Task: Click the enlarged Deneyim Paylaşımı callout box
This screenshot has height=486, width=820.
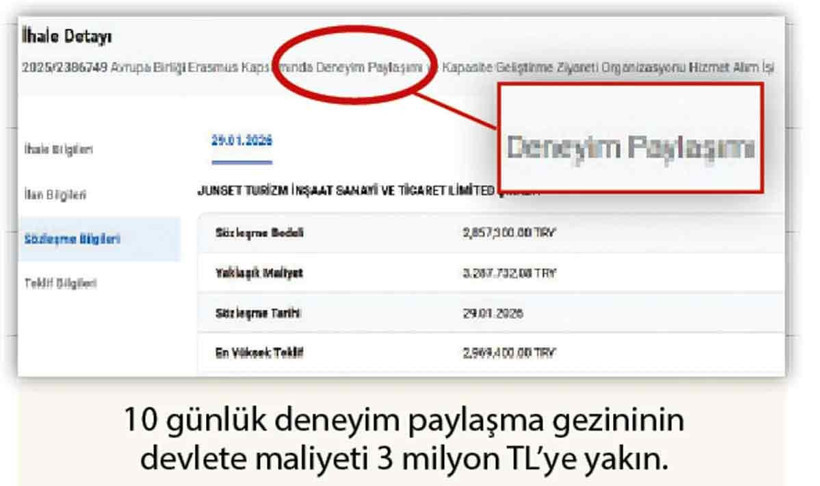Action: [631, 138]
